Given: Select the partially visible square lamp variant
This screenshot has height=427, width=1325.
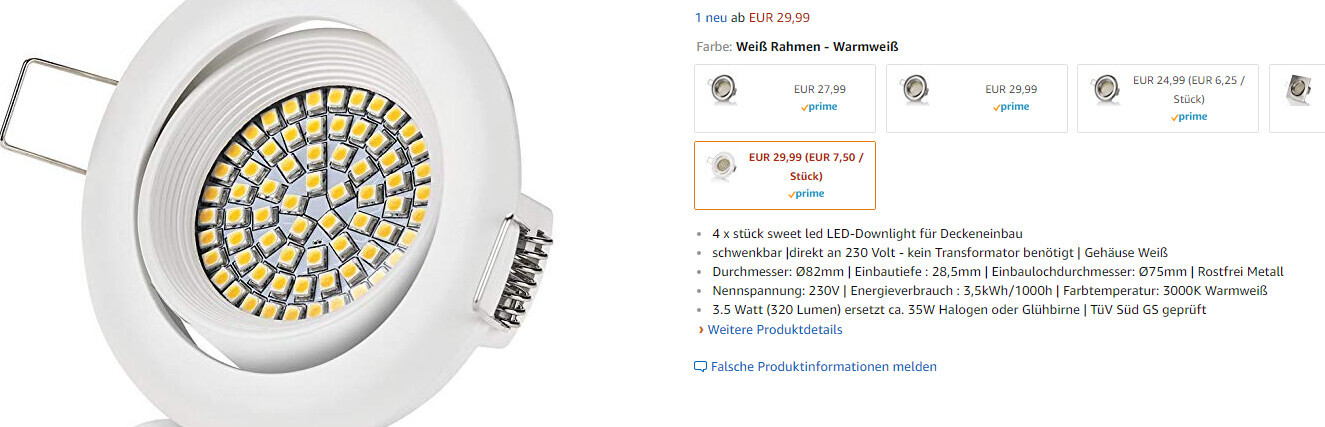Looking at the screenshot, I should click(x=1297, y=98).
